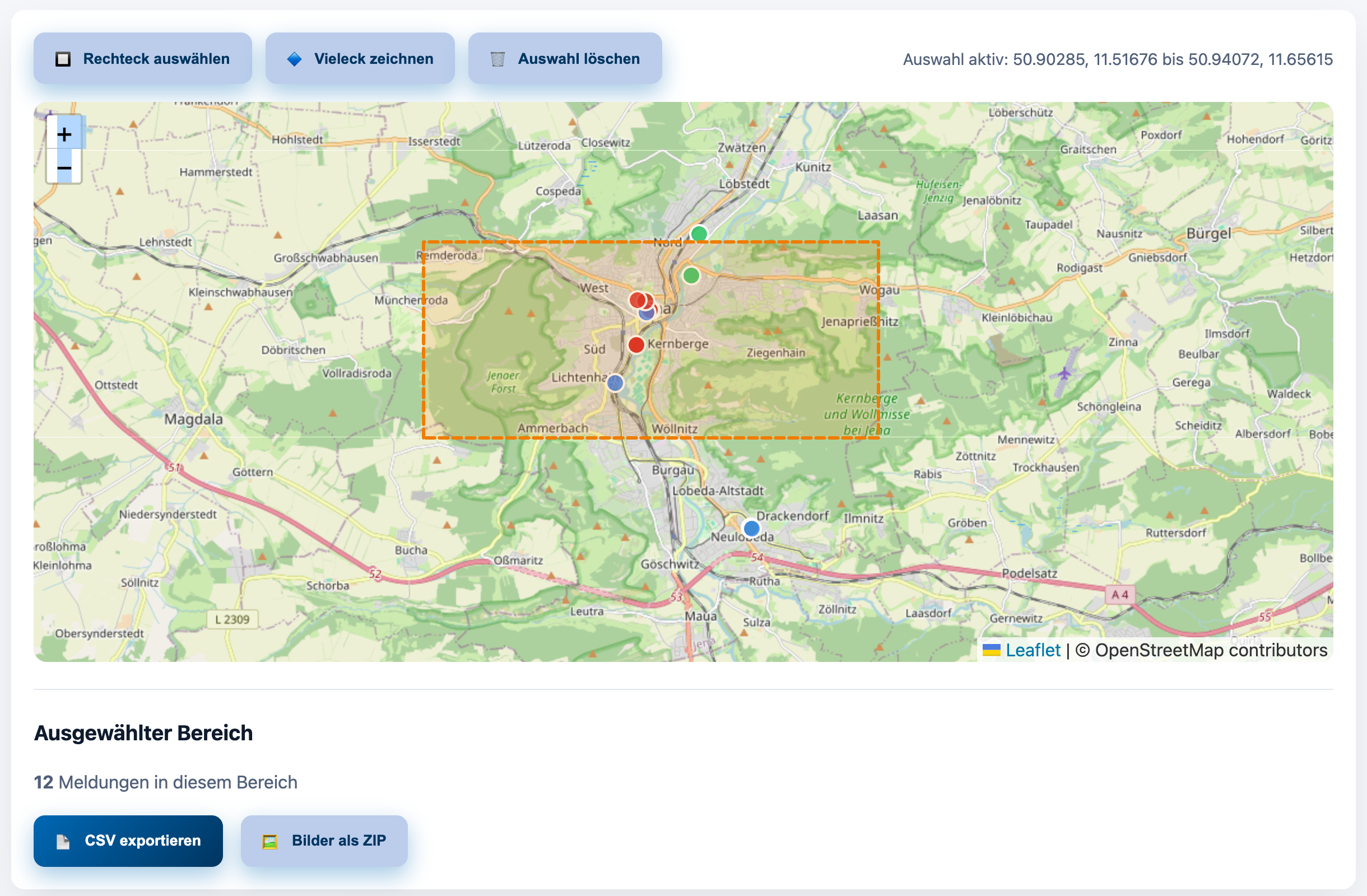
Task: Select the green marker left of Wogau
Action: pos(691,276)
